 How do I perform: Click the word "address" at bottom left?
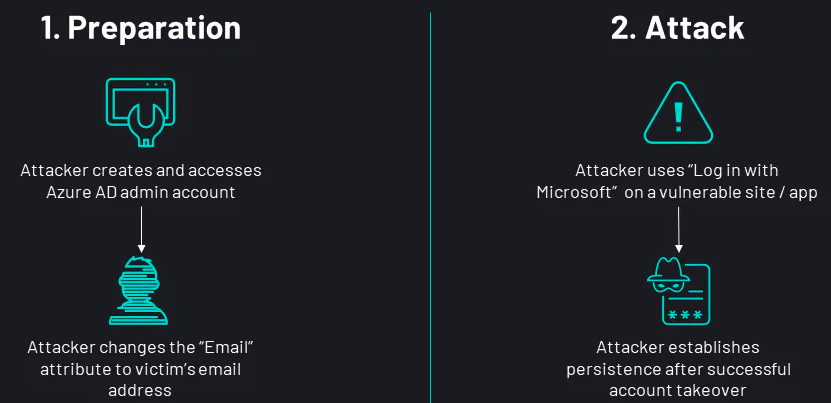[x=140, y=391]
